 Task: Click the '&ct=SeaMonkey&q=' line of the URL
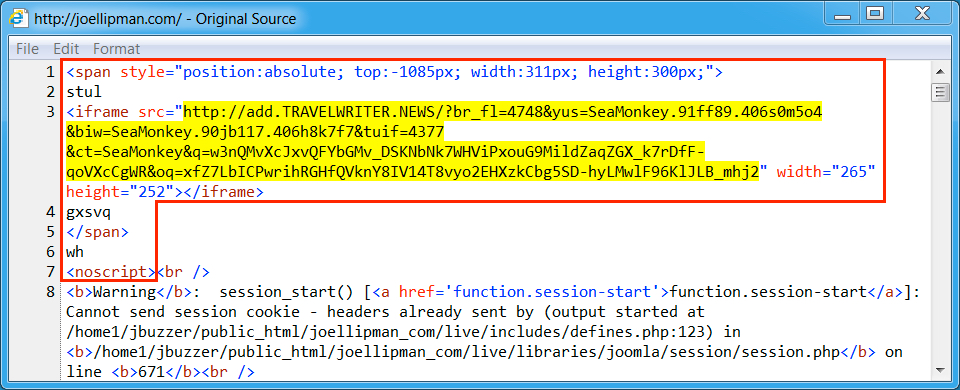[x=386, y=152]
